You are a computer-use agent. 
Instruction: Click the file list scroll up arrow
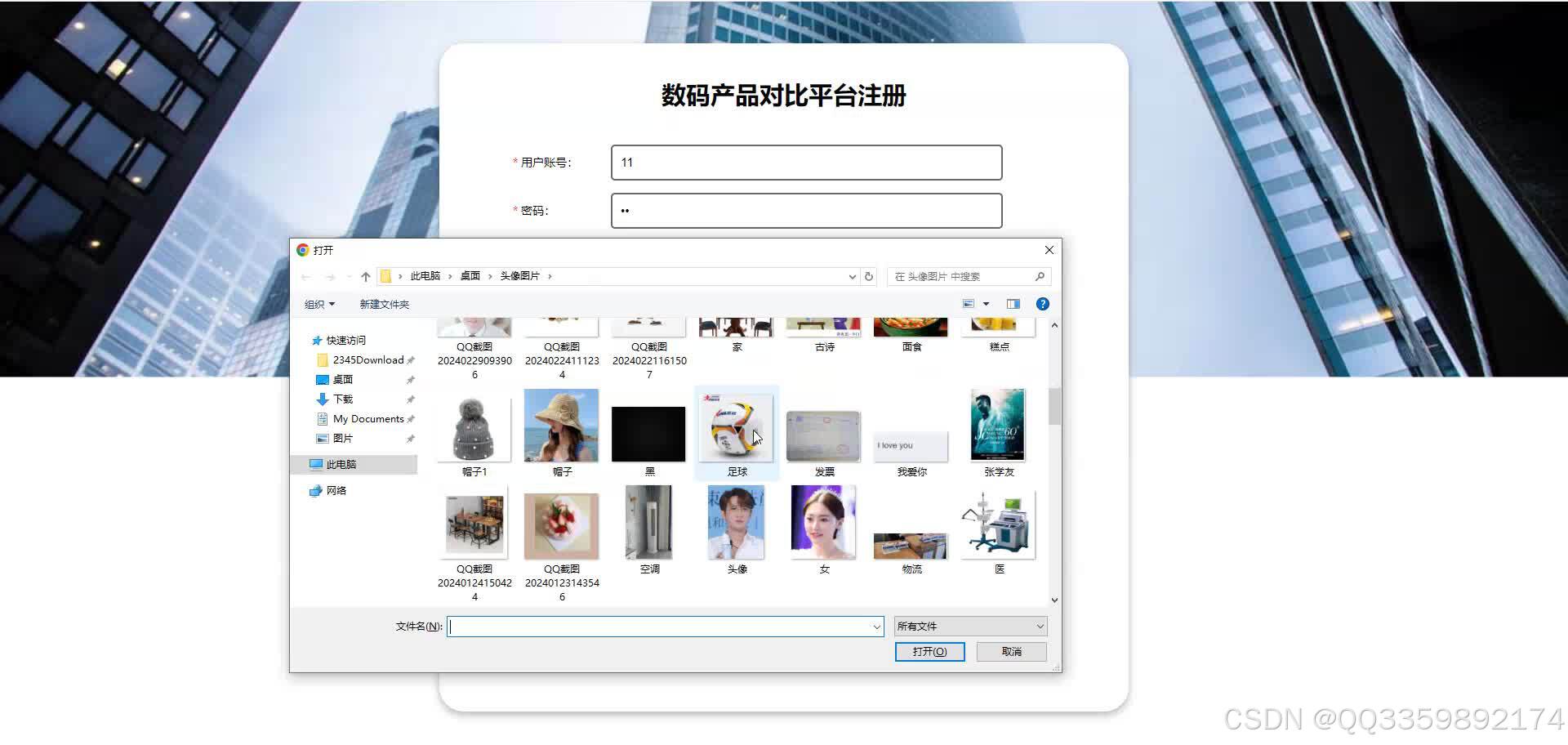[x=1054, y=325]
